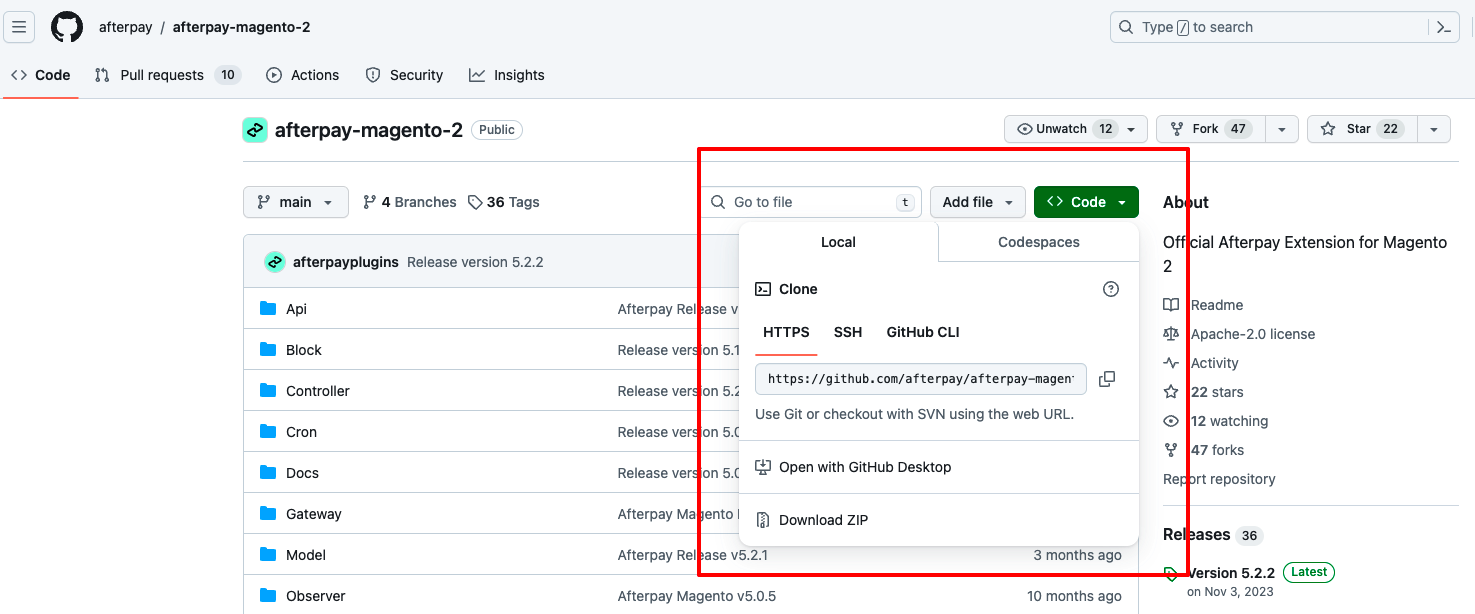The image size is (1475, 614).
Task: Click the GitHub logo home icon
Action: click(67, 27)
